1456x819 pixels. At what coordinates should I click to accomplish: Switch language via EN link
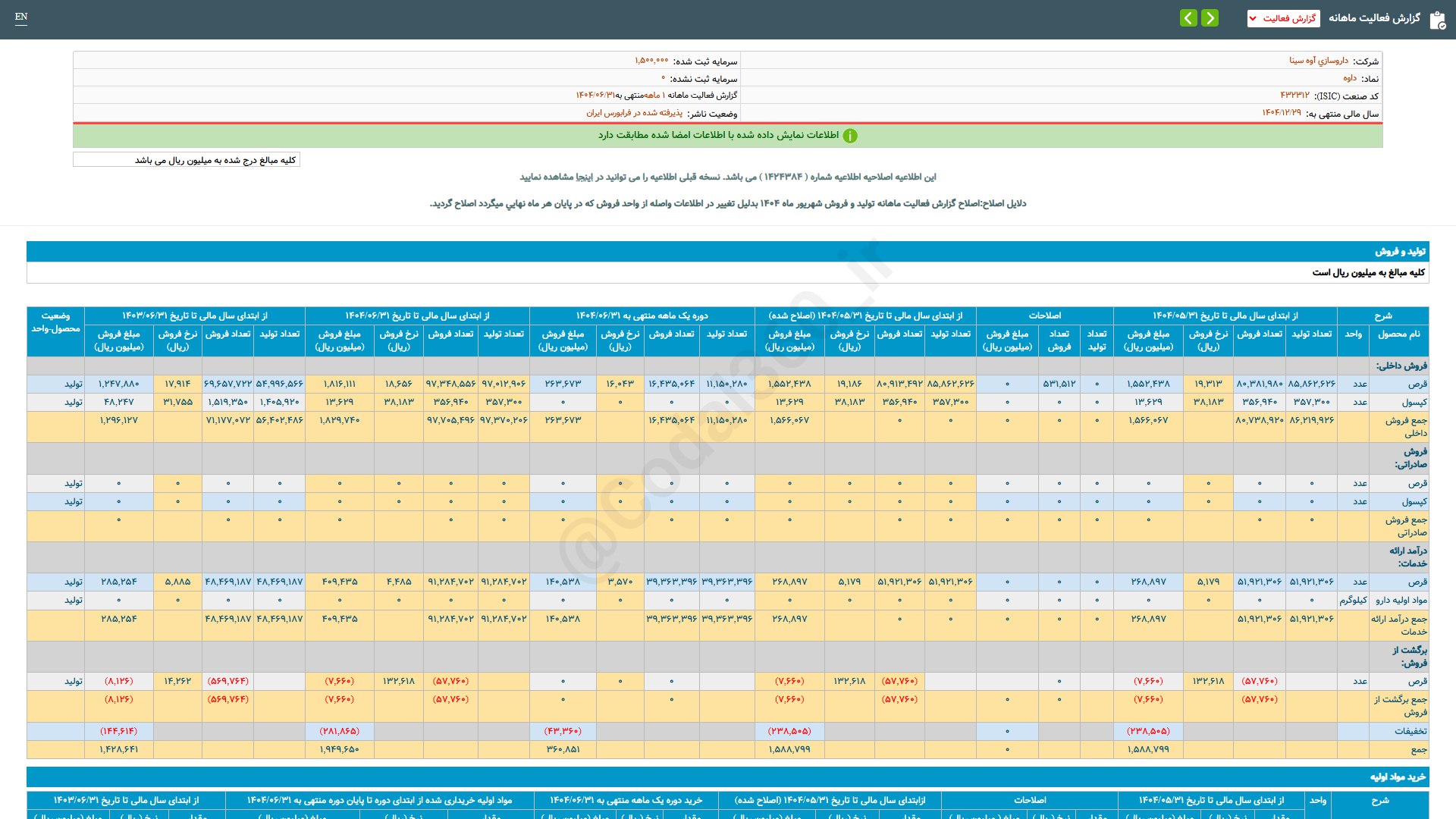21,17
